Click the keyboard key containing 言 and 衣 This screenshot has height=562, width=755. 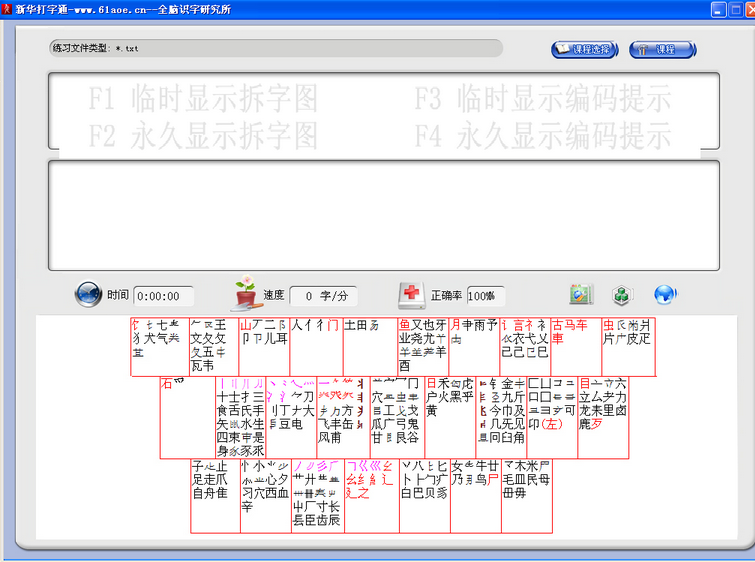coord(525,347)
